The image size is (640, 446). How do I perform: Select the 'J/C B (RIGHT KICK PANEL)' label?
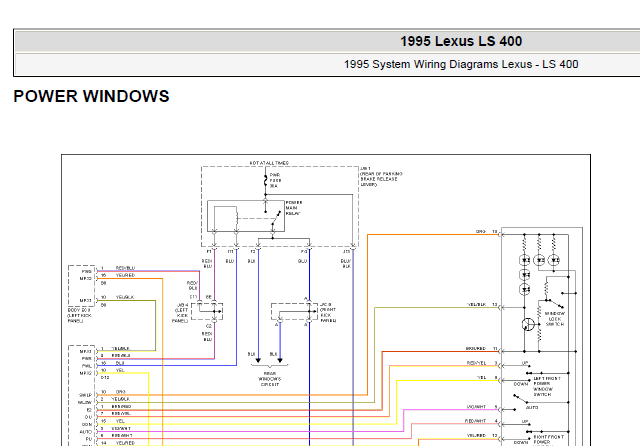[x=328, y=312]
